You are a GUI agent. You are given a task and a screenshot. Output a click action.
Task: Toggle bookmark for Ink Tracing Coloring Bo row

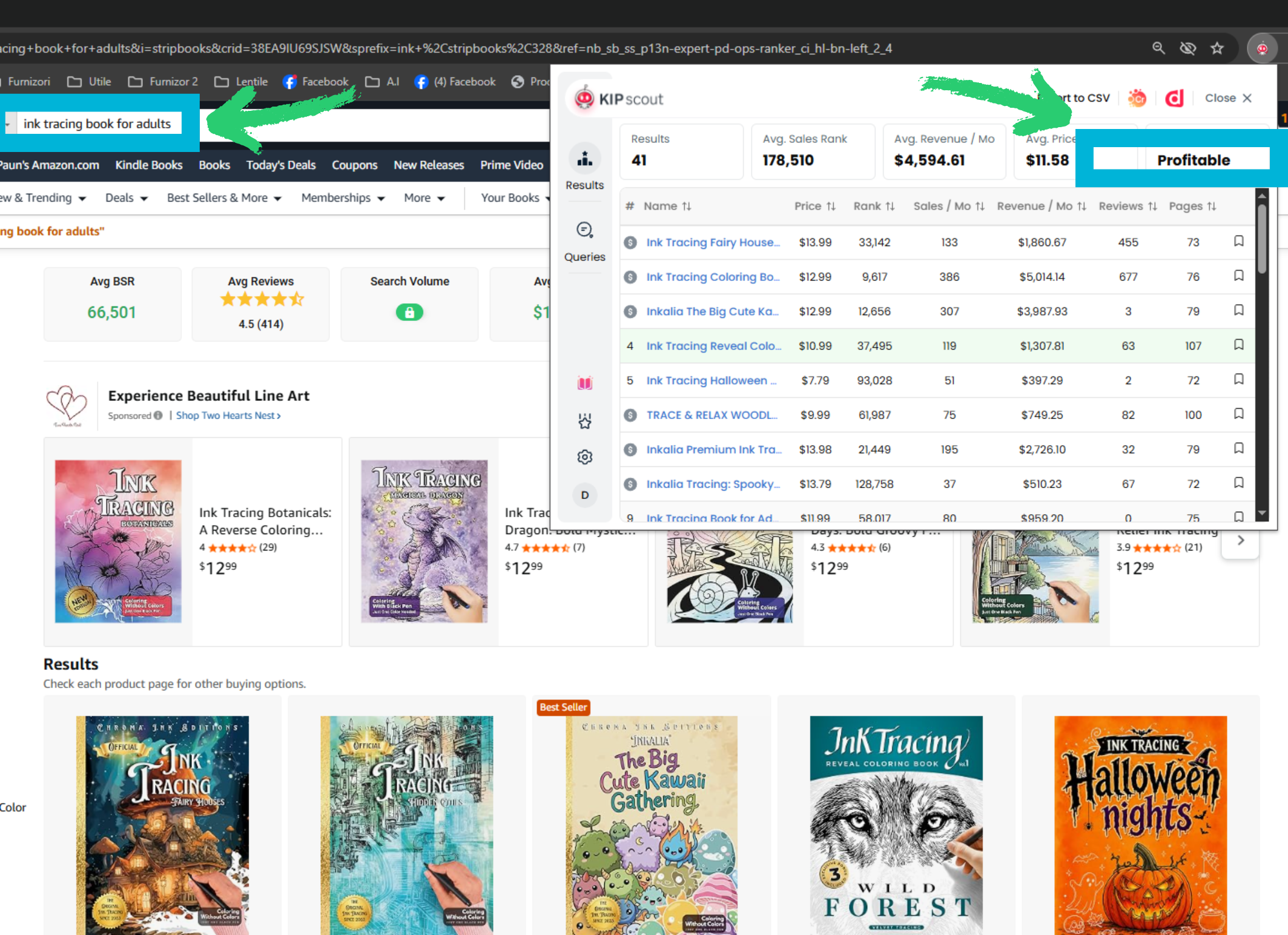click(1239, 276)
